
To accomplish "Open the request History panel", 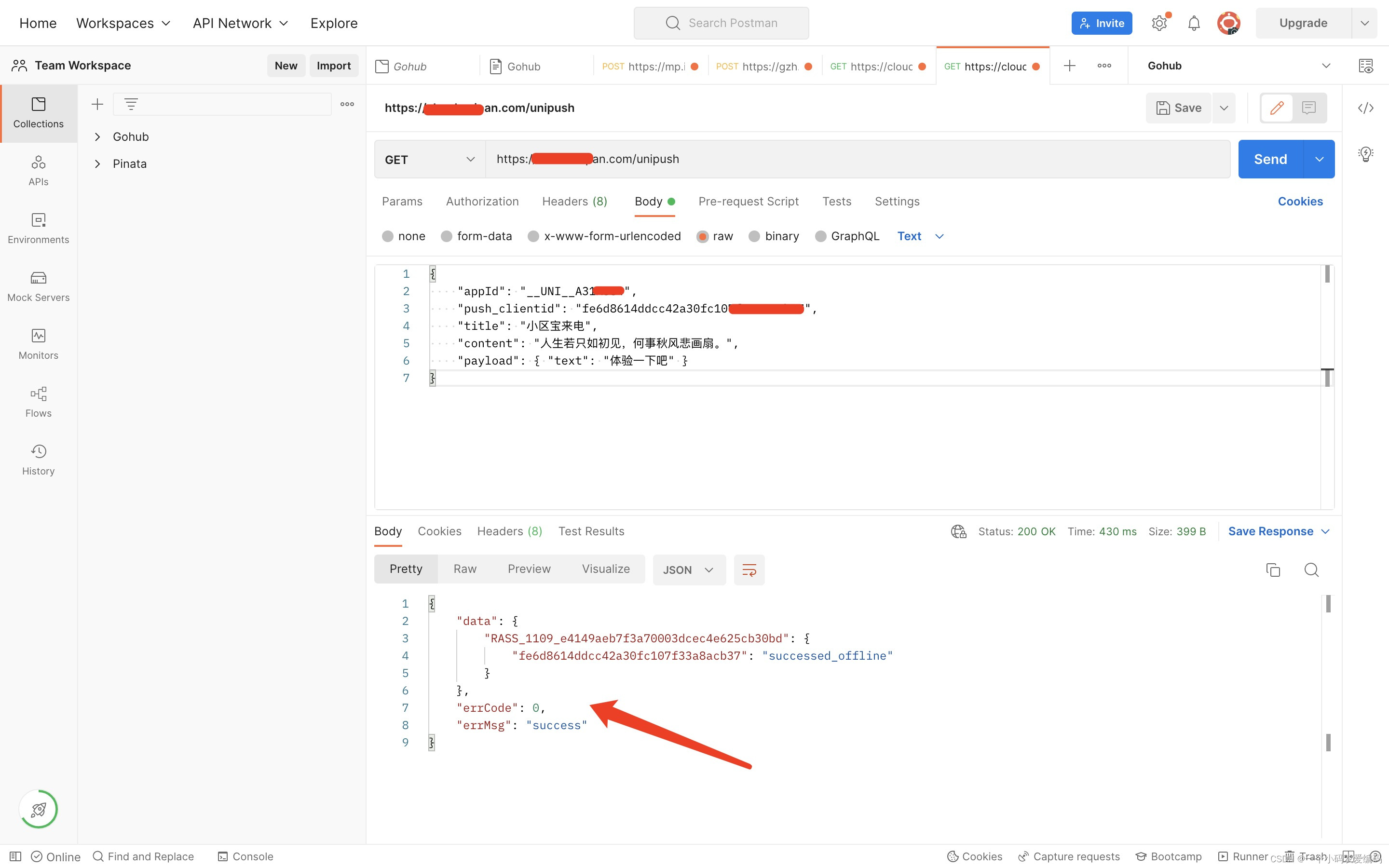I will coord(38,460).
